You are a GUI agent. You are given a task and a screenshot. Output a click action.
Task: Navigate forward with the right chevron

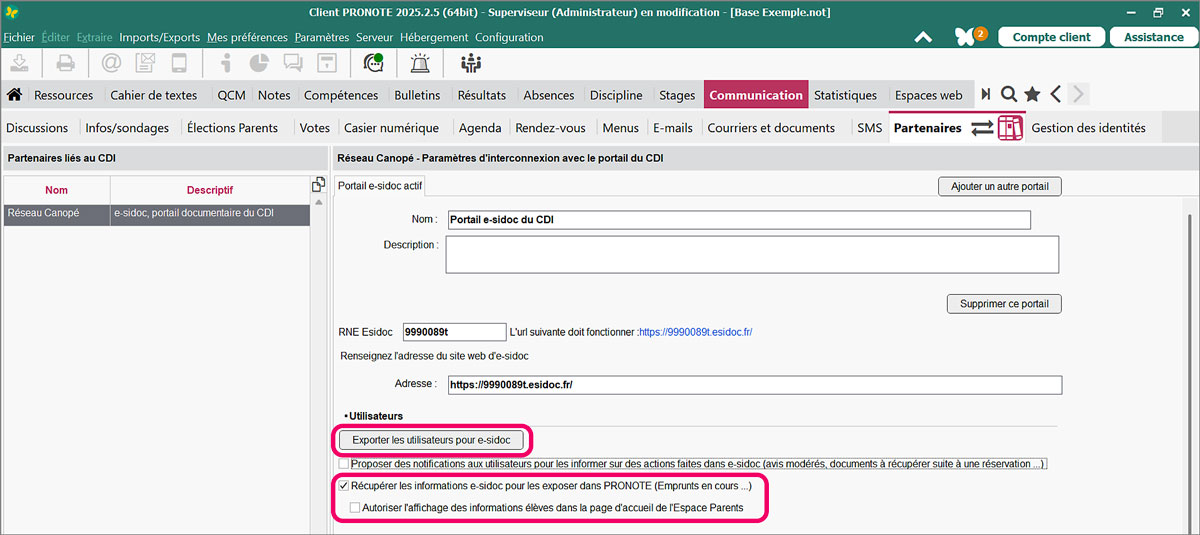coord(1077,95)
